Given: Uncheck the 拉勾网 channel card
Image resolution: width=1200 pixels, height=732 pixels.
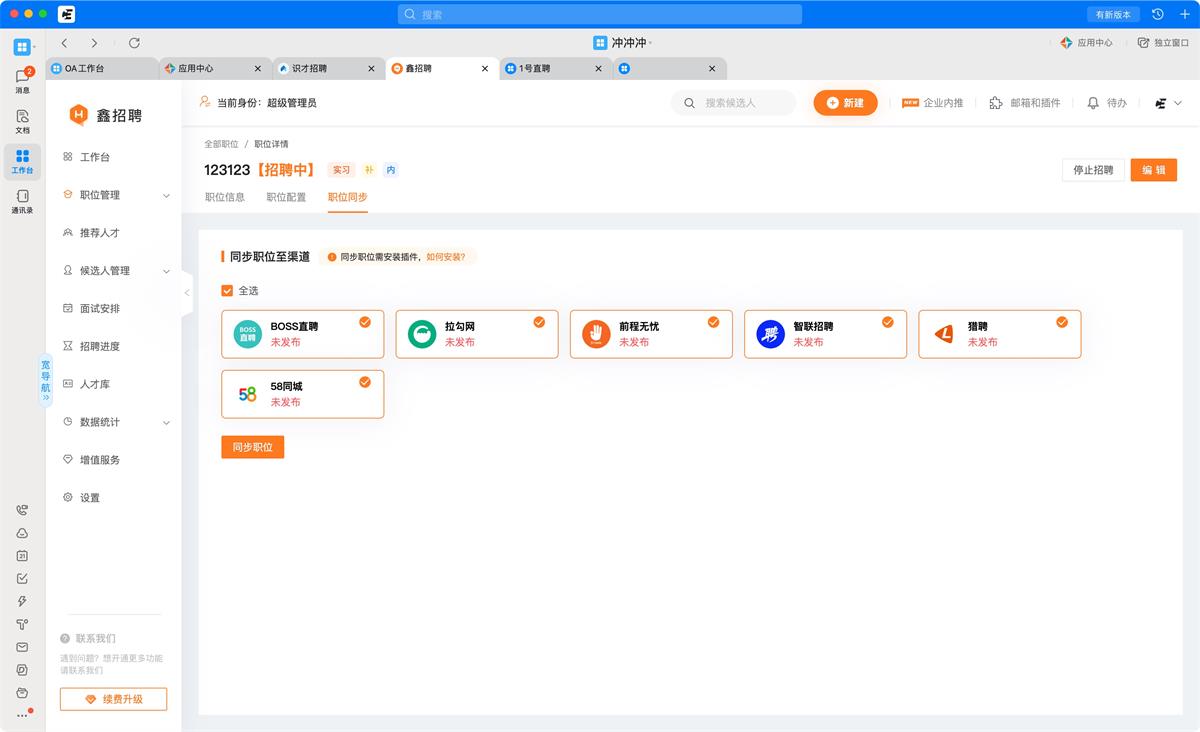Looking at the screenshot, I should click(477, 334).
